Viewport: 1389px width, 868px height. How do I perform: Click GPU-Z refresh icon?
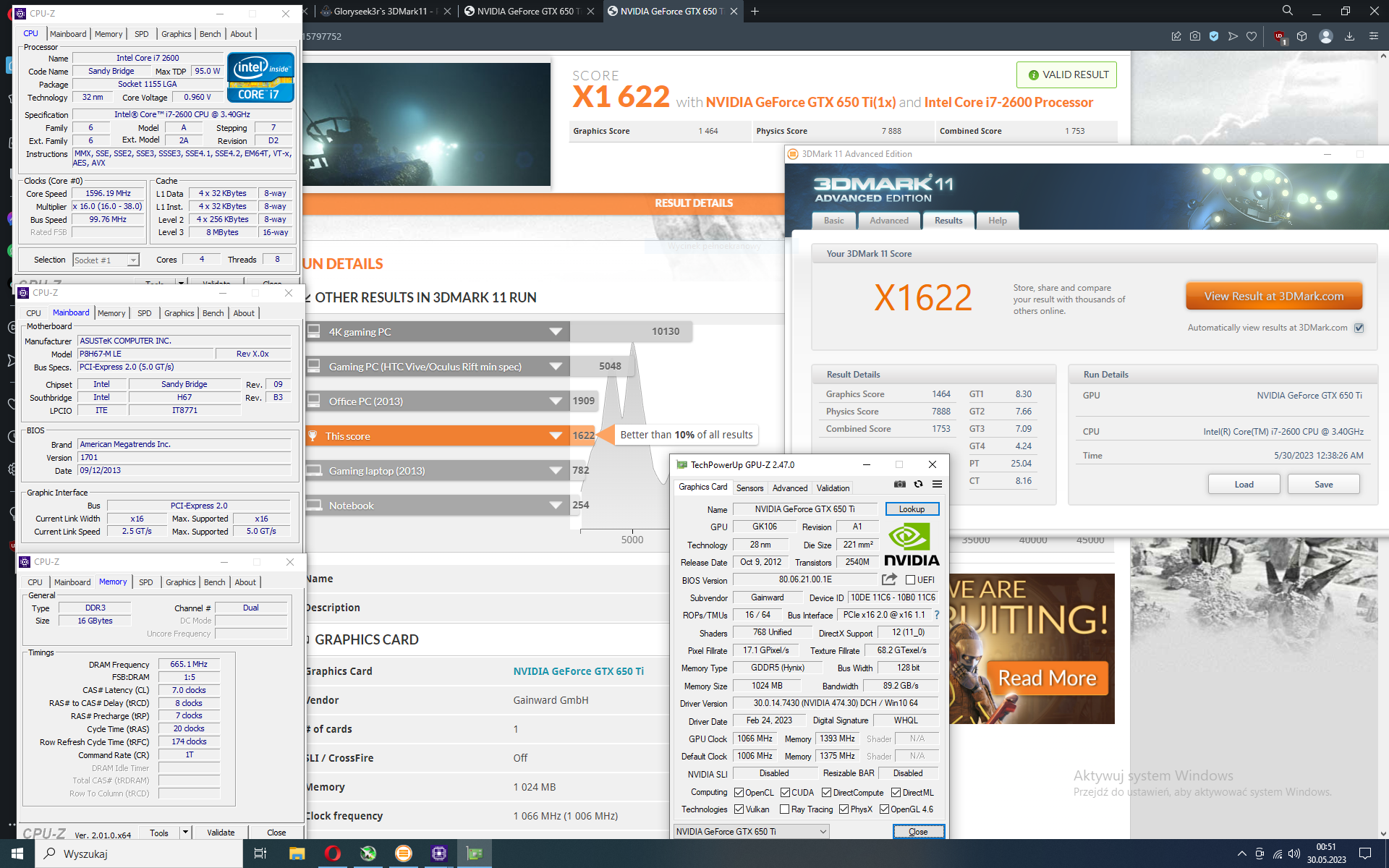pyautogui.click(x=918, y=484)
